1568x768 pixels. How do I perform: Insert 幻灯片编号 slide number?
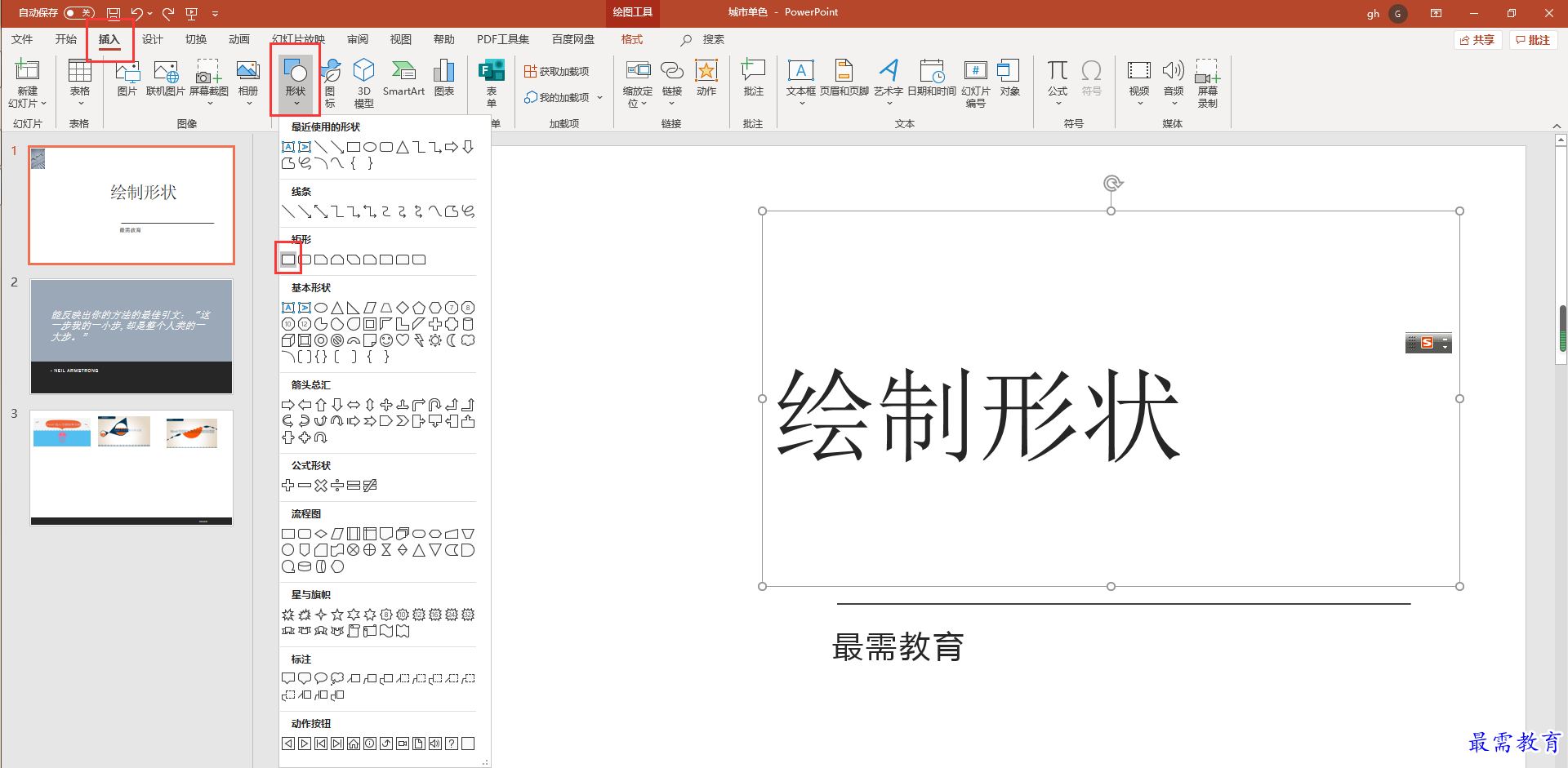coord(976,83)
